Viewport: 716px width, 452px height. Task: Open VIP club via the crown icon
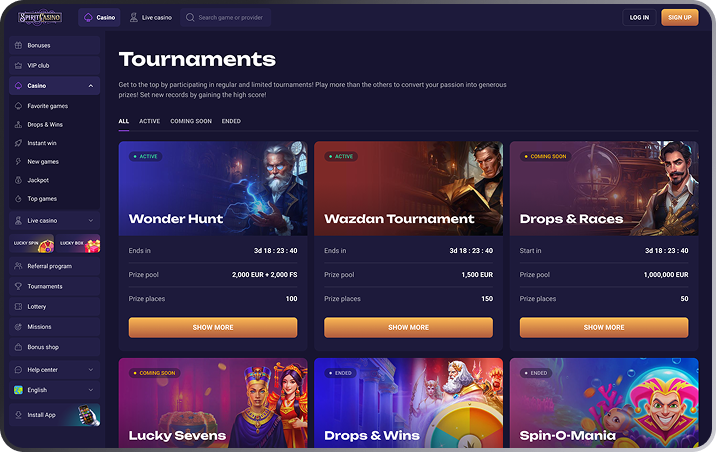click(x=18, y=65)
